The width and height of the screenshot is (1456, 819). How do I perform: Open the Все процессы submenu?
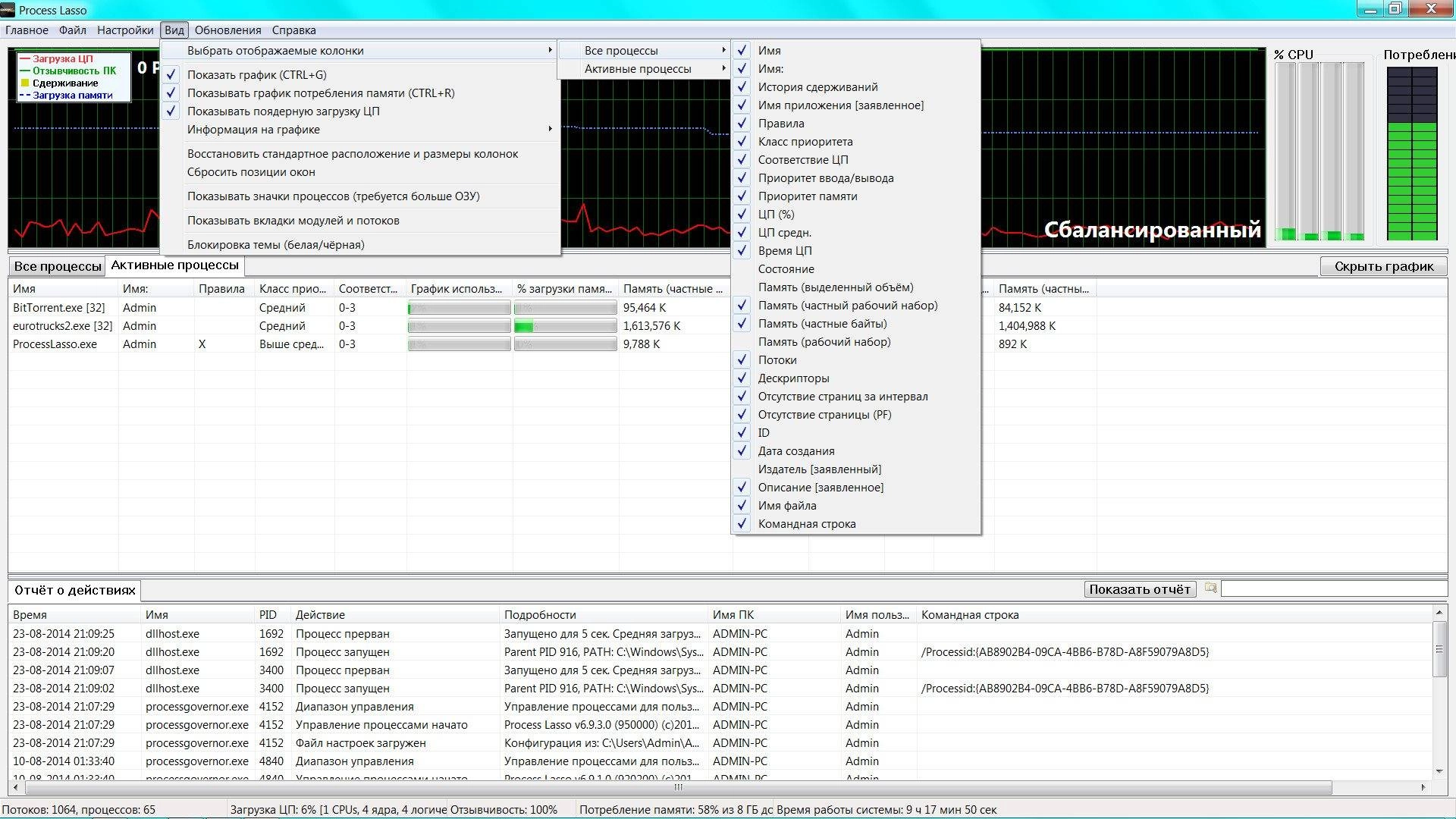click(x=644, y=51)
